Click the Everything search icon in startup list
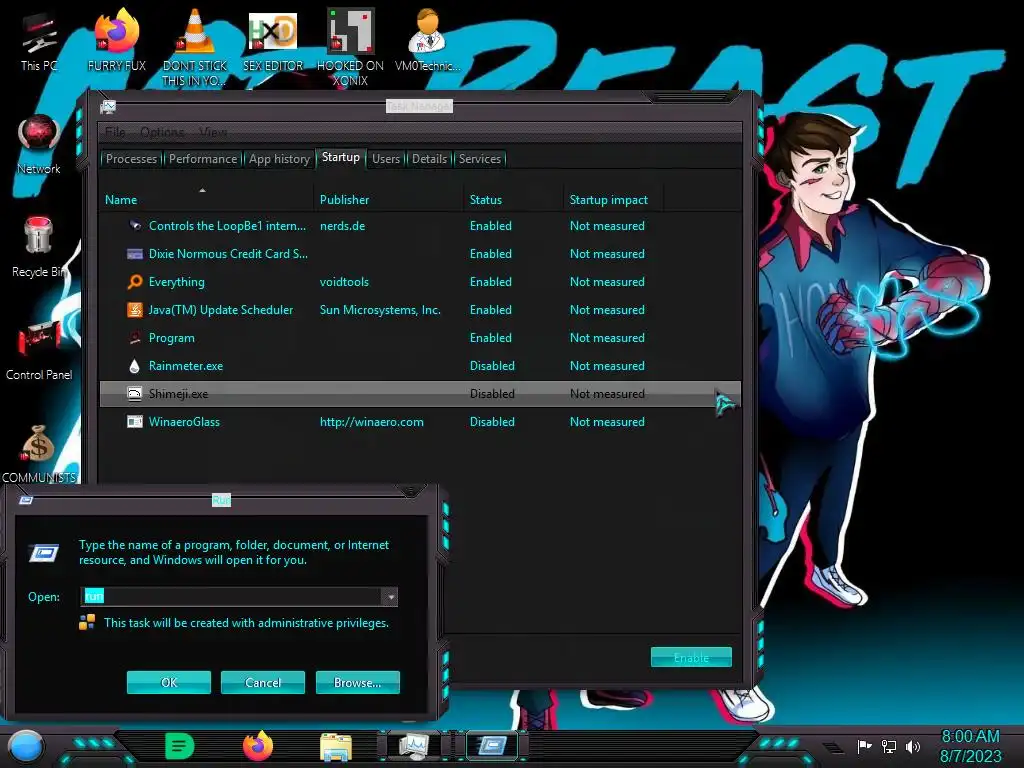 (x=135, y=281)
